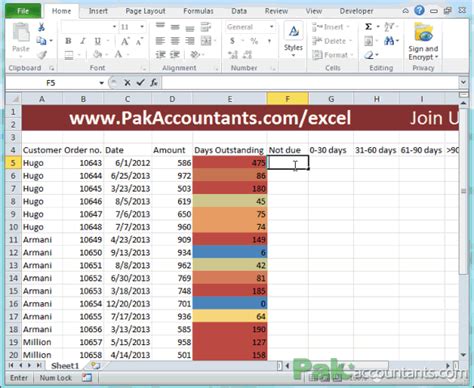Screen dimensions: 474x388
Task: Click the Copy icon
Action: (41, 41)
